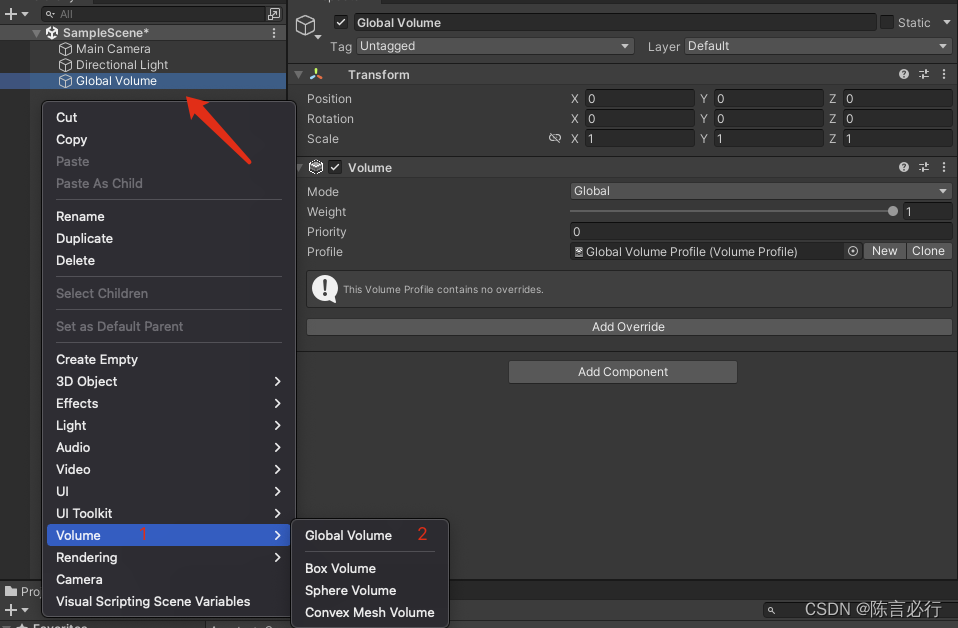Select Box Volume from the submenu
The width and height of the screenshot is (958, 628).
click(340, 568)
